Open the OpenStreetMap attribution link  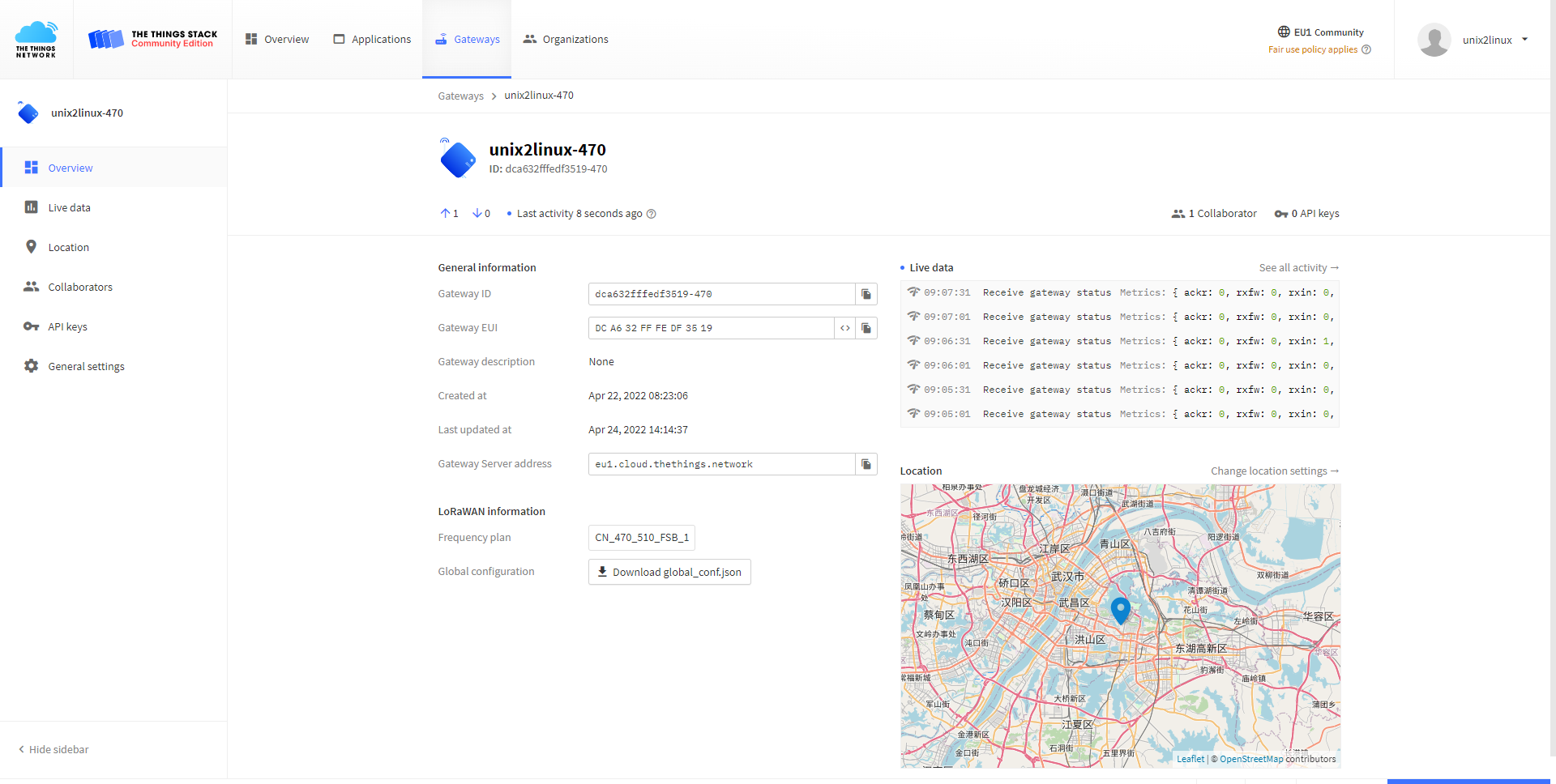[1251, 759]
